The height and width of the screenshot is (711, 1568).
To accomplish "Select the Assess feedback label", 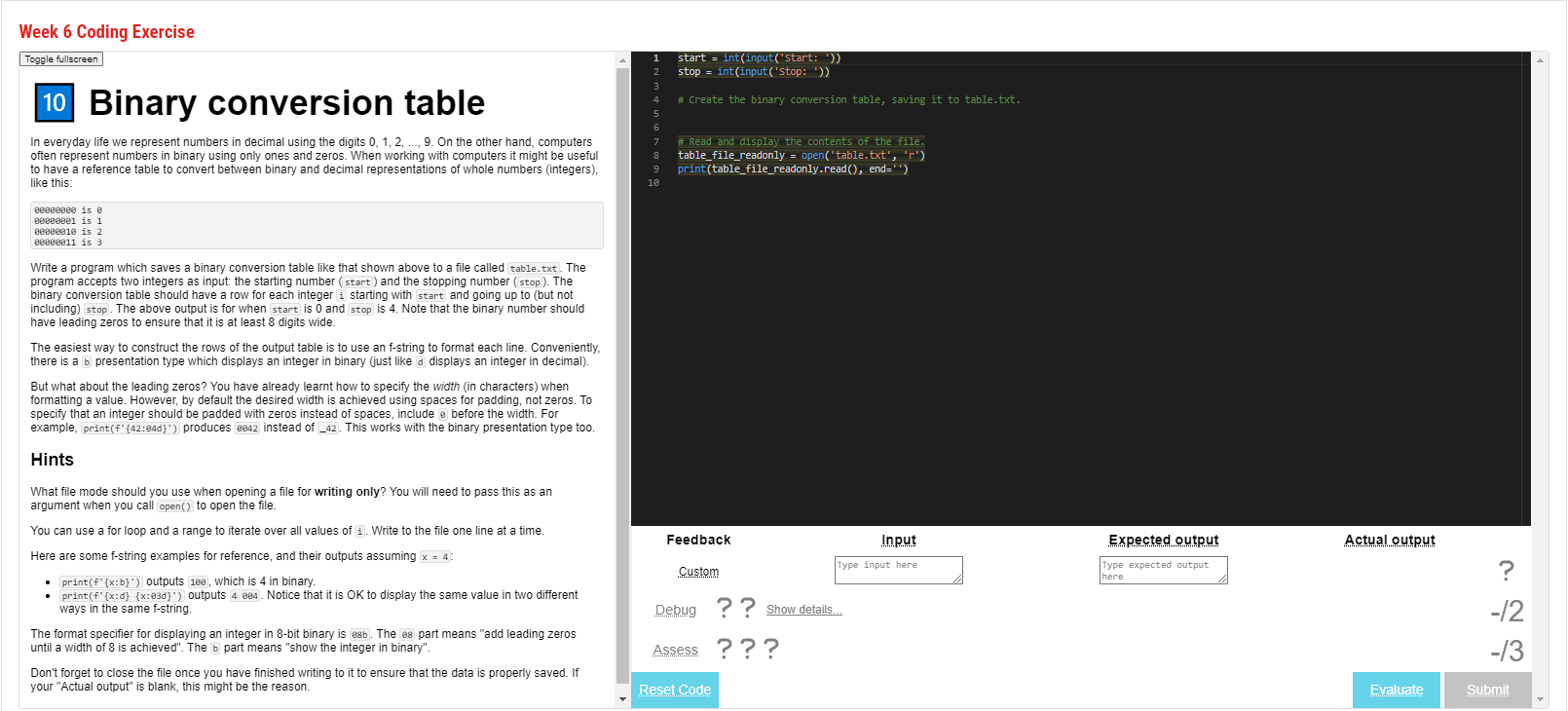I will pyautogui.click(x=676, y=650).
